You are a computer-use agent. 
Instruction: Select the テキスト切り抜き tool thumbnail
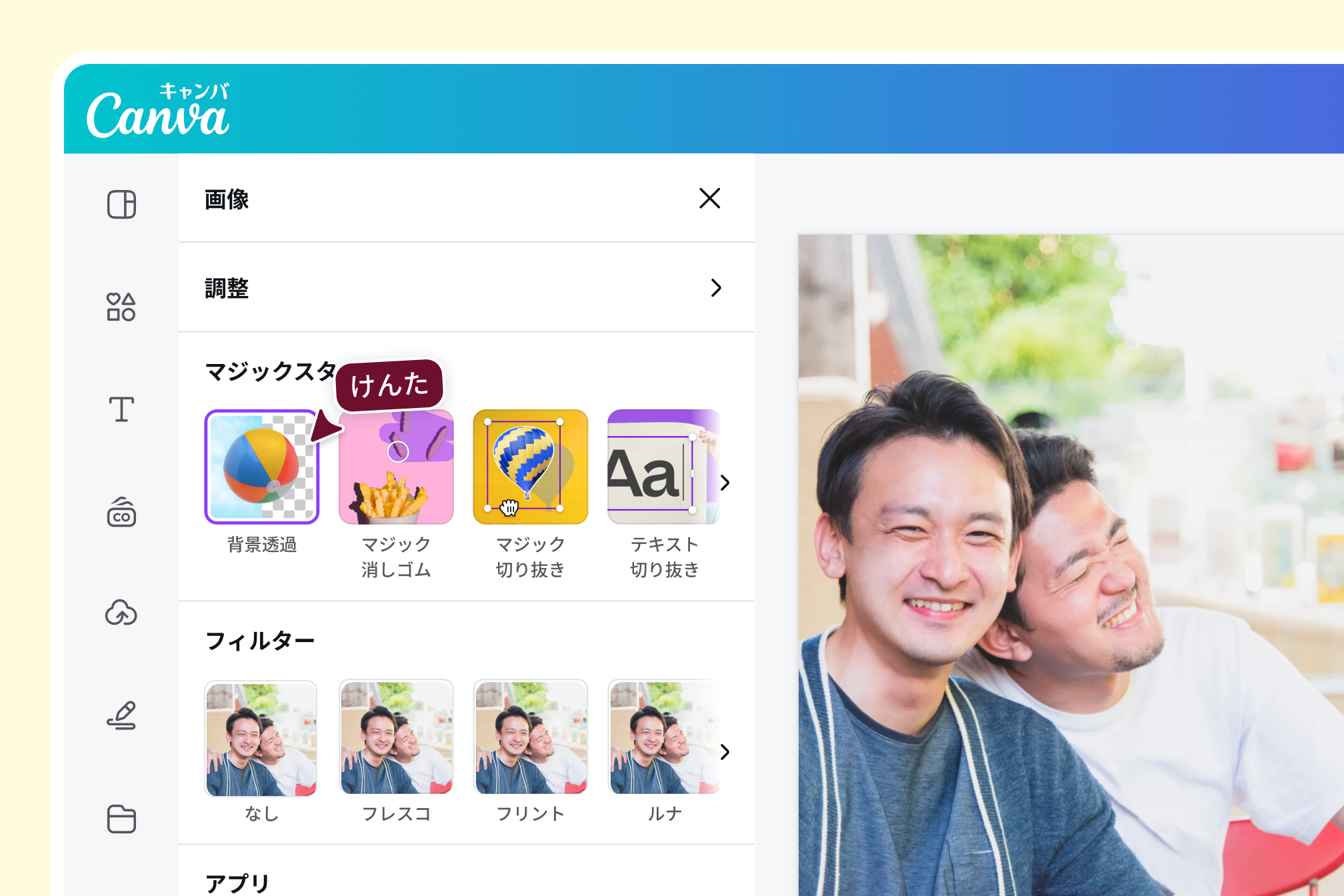(664, 467)
